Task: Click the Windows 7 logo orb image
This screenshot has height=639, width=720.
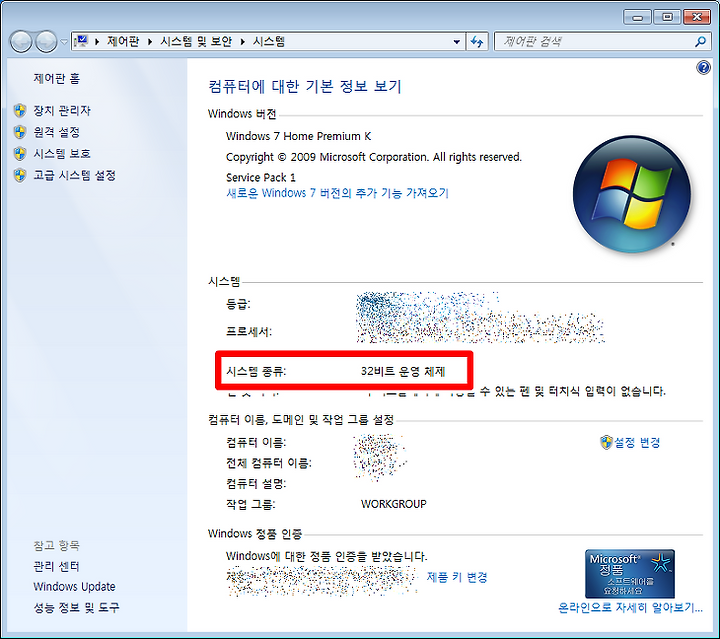Action: pyautogui.click(x=632, y=194)
